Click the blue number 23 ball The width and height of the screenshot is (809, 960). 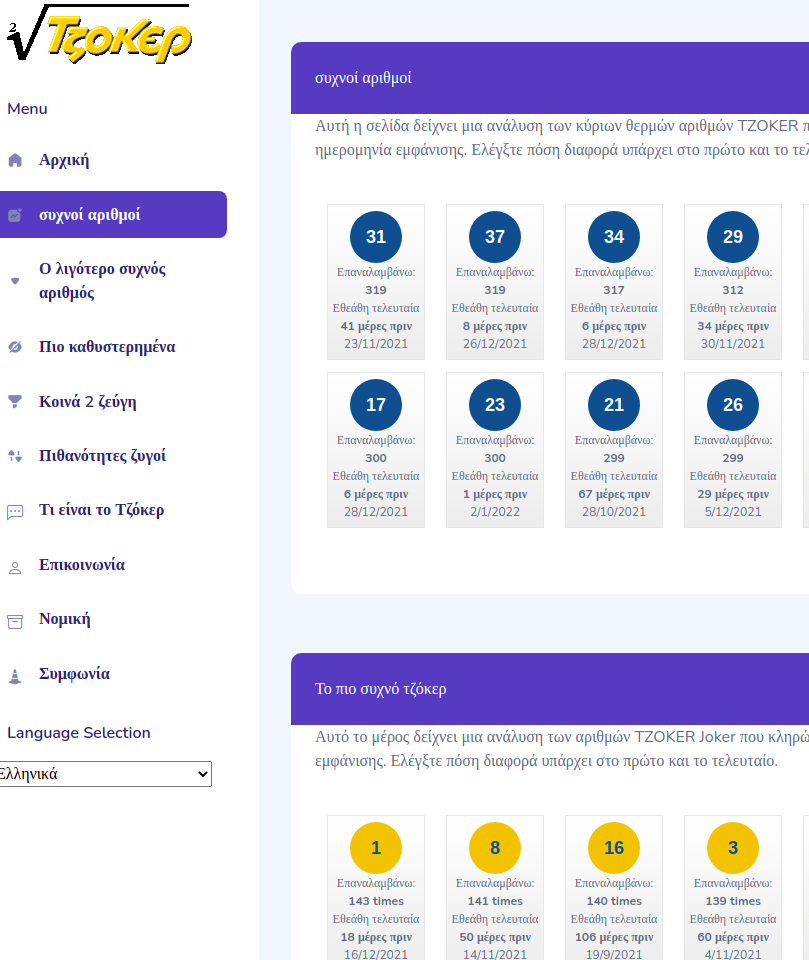click(495, 405)
